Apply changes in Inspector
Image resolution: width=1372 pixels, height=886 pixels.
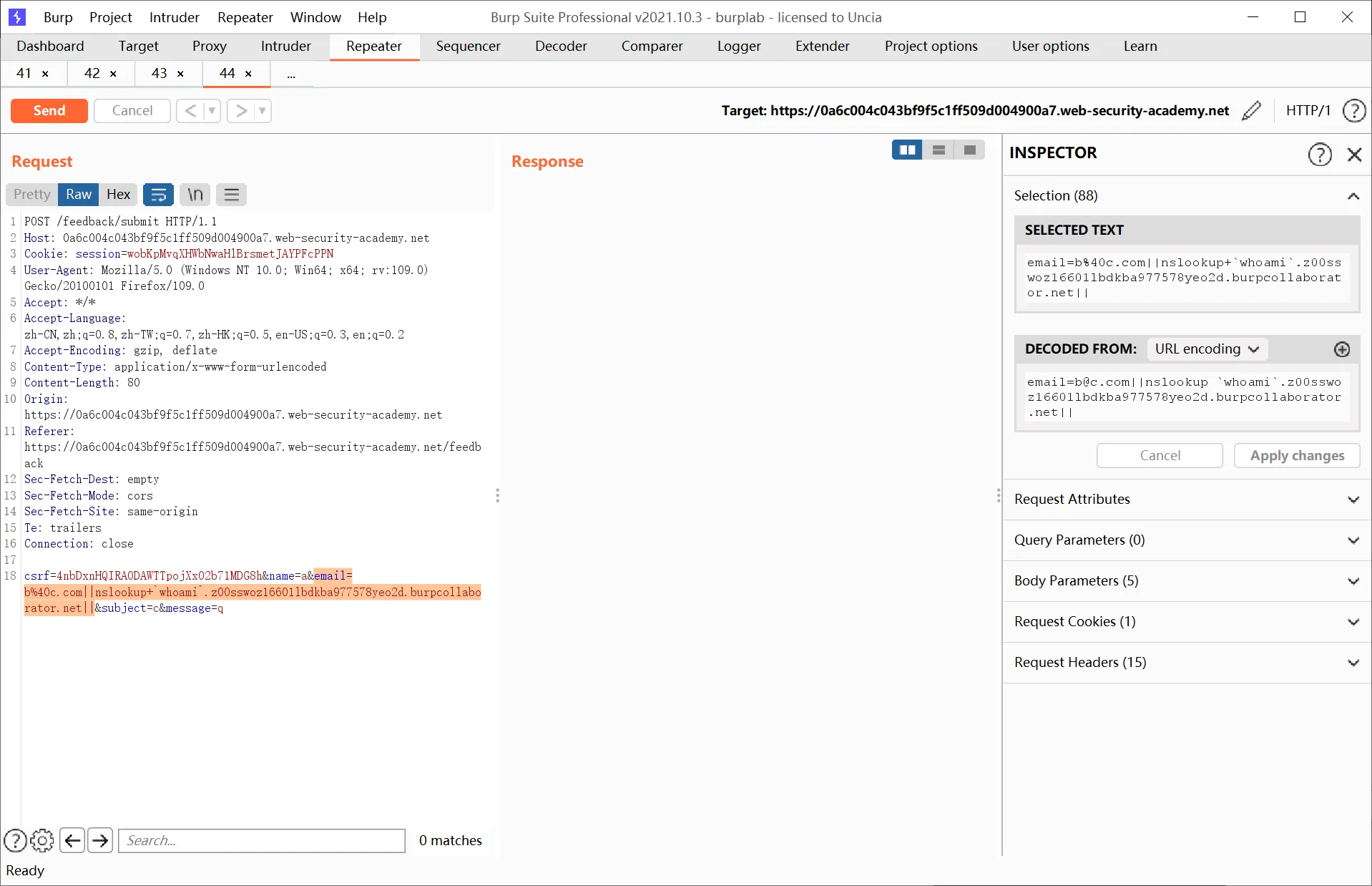click(x=1297, y=456)
